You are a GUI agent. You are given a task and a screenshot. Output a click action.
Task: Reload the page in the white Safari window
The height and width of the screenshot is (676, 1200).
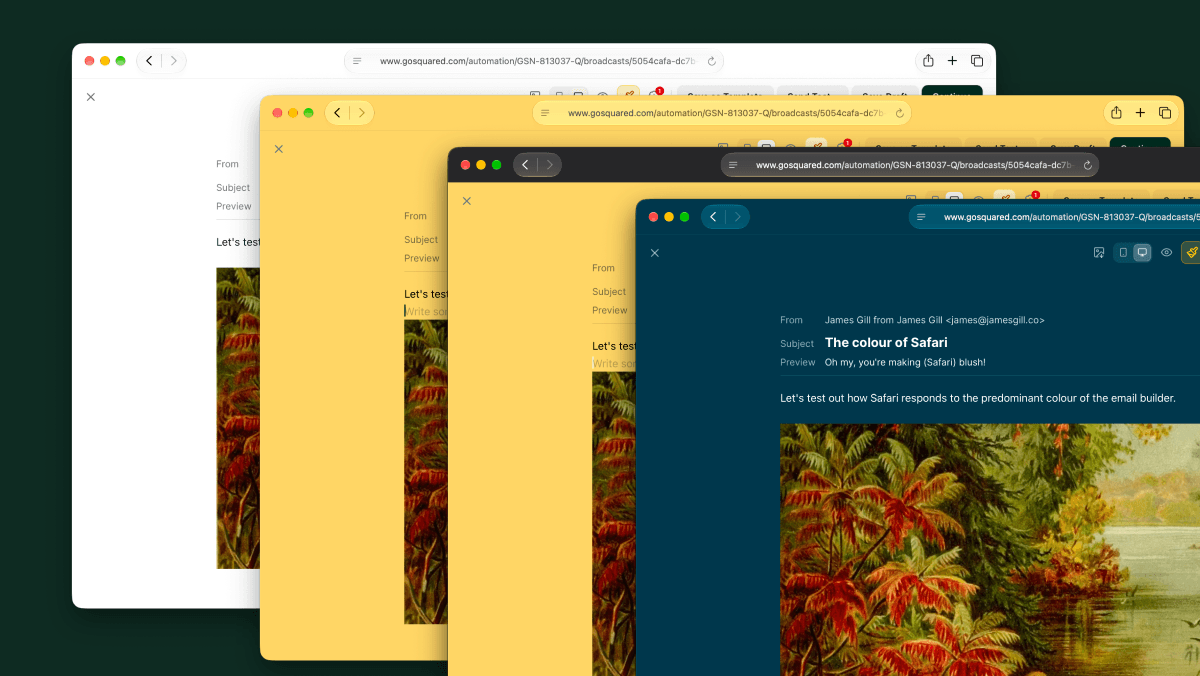click(711, 61)
